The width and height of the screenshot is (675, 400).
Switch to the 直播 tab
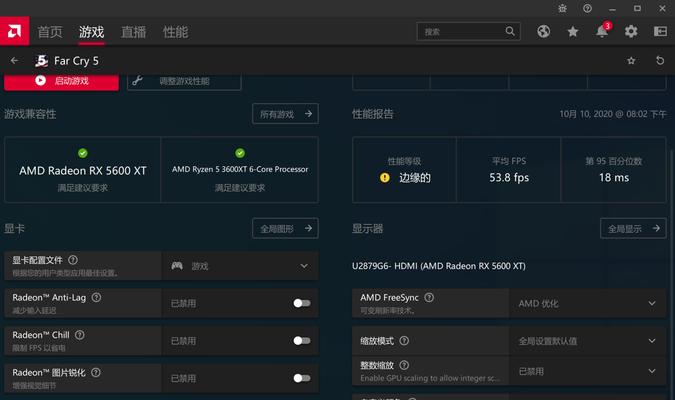pyautogui.click(x=133, y=31)
